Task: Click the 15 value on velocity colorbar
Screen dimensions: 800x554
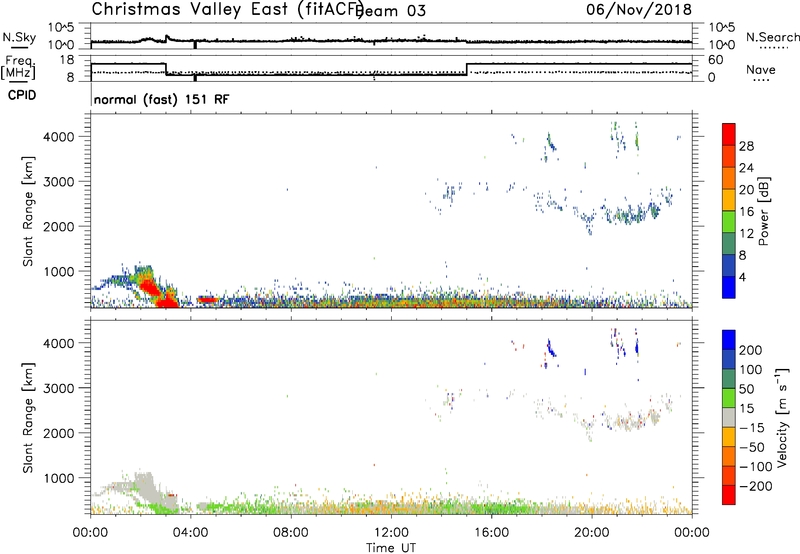Action: coord(746,409)
